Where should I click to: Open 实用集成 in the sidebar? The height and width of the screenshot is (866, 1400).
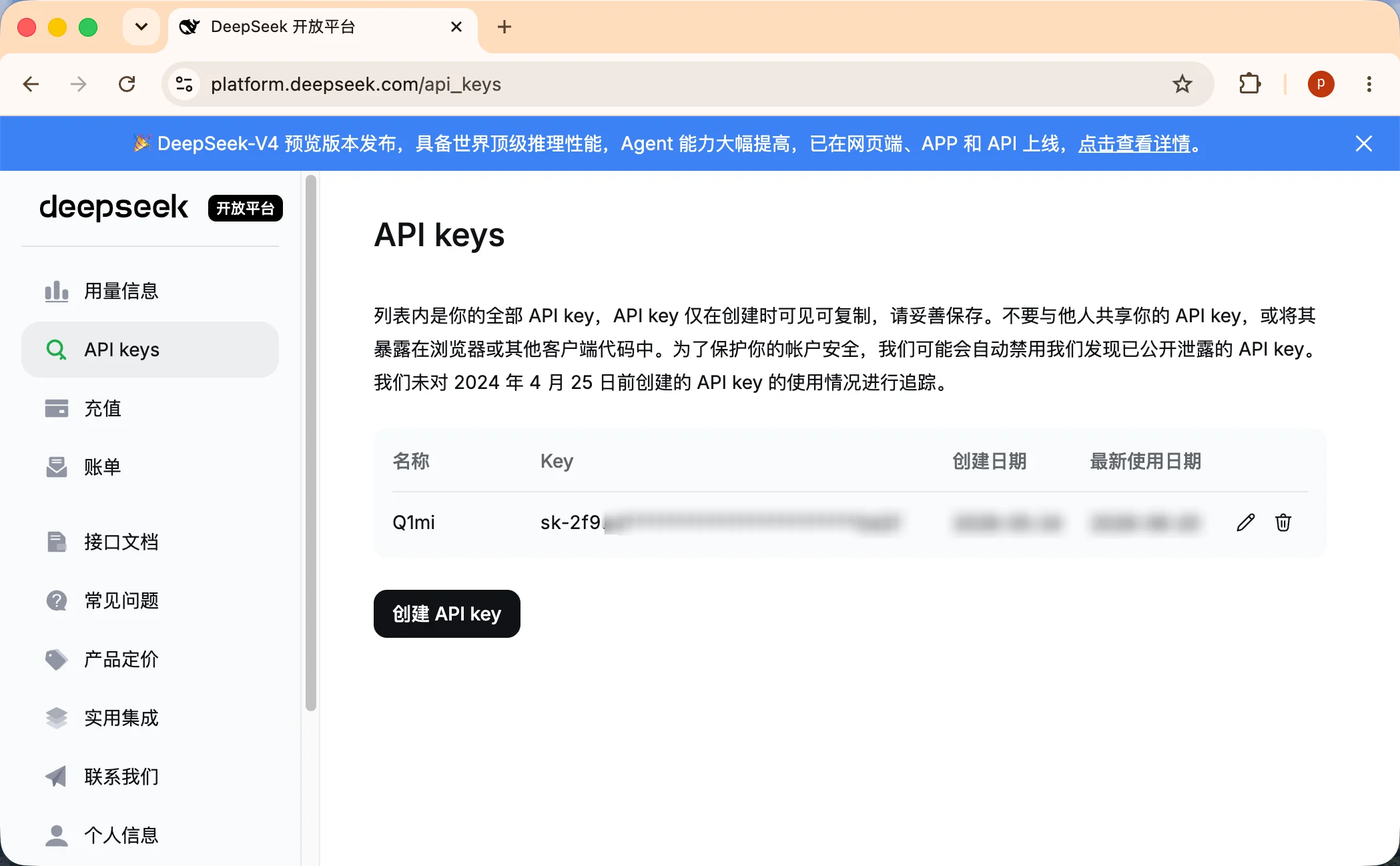click(x=150, y=718)
